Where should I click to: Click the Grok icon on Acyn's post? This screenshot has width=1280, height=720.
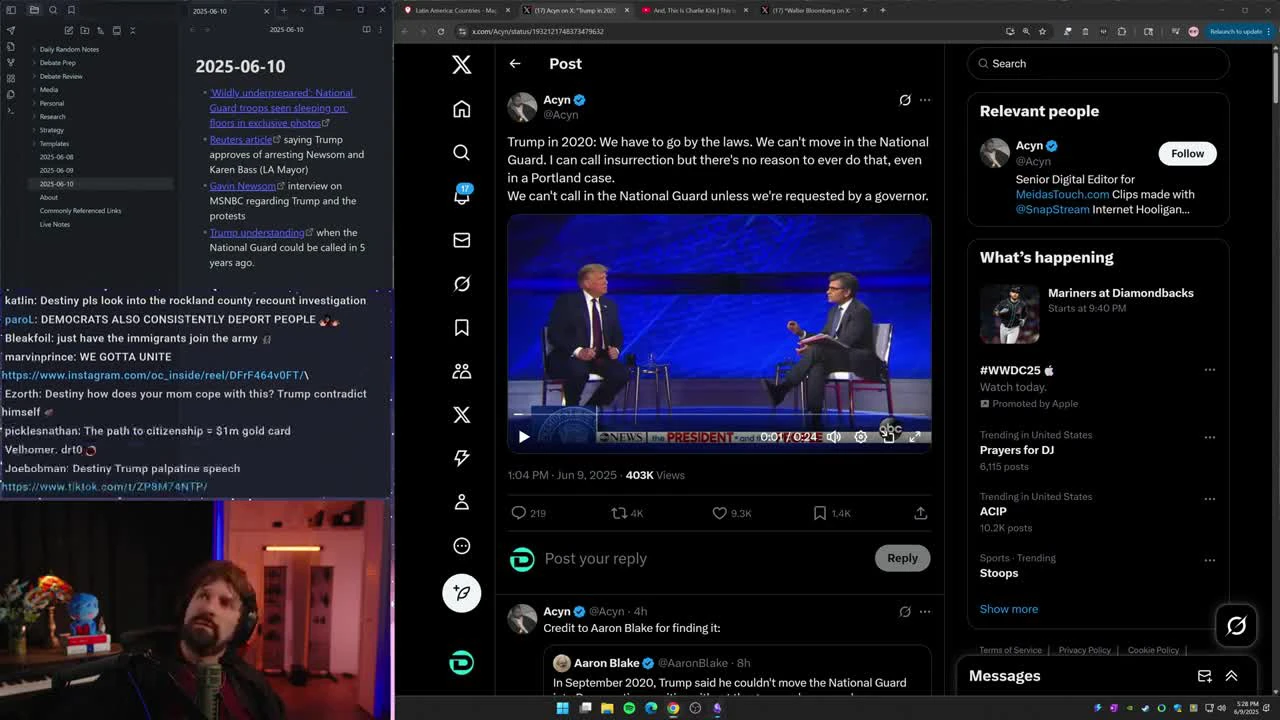tap(905, 100)
